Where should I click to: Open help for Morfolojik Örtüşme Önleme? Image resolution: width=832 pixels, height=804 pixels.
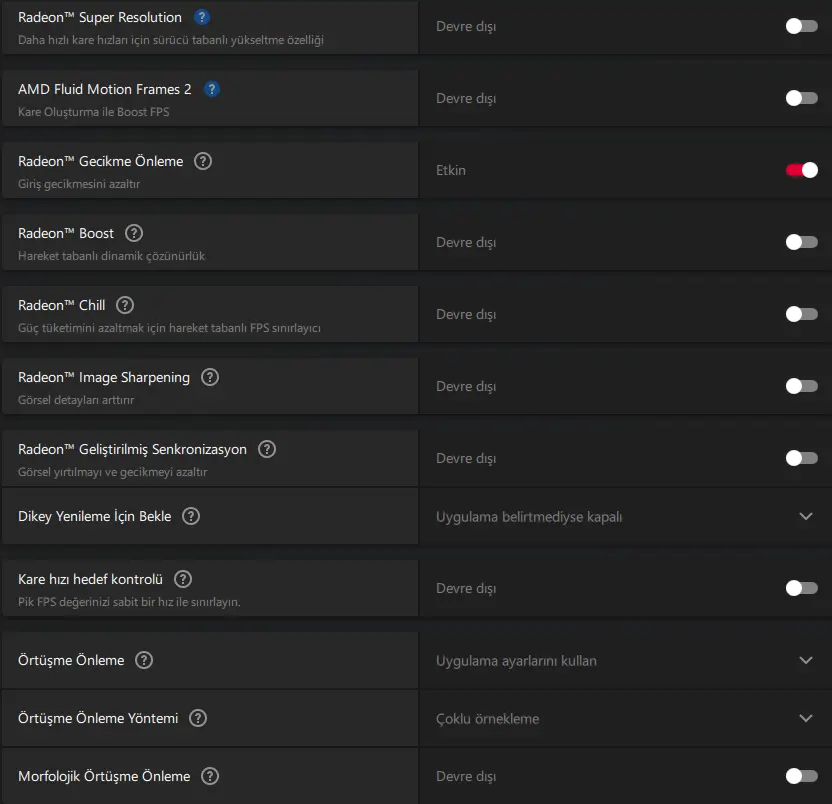(x=210, y=776)
